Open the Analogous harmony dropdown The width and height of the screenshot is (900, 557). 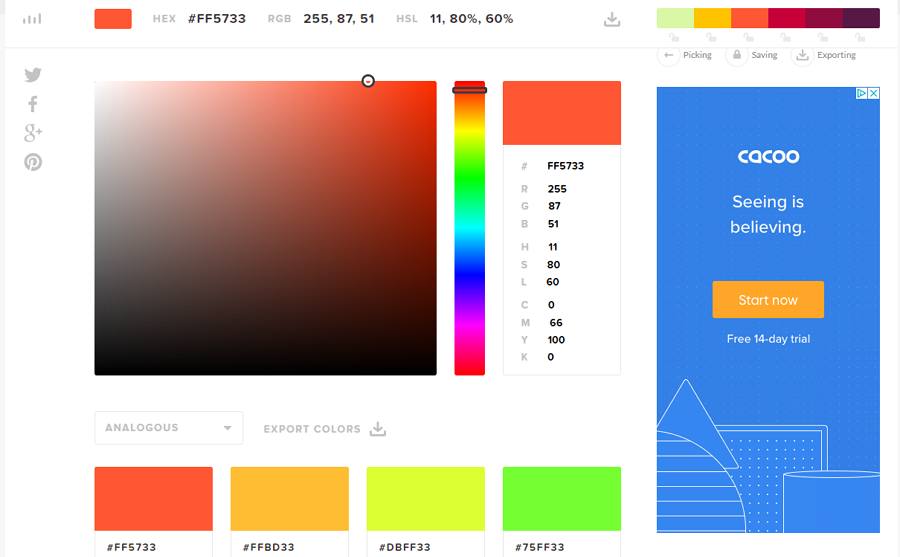point(169,428)
